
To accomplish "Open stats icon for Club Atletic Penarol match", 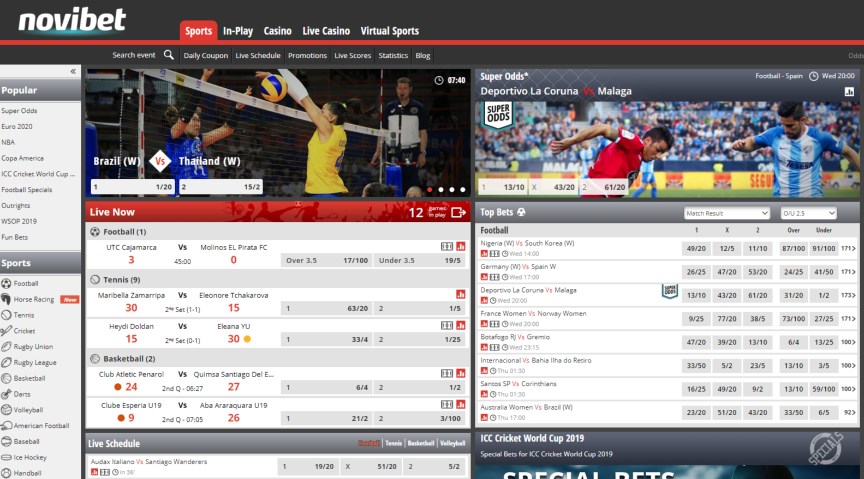I will click(461, 373).
